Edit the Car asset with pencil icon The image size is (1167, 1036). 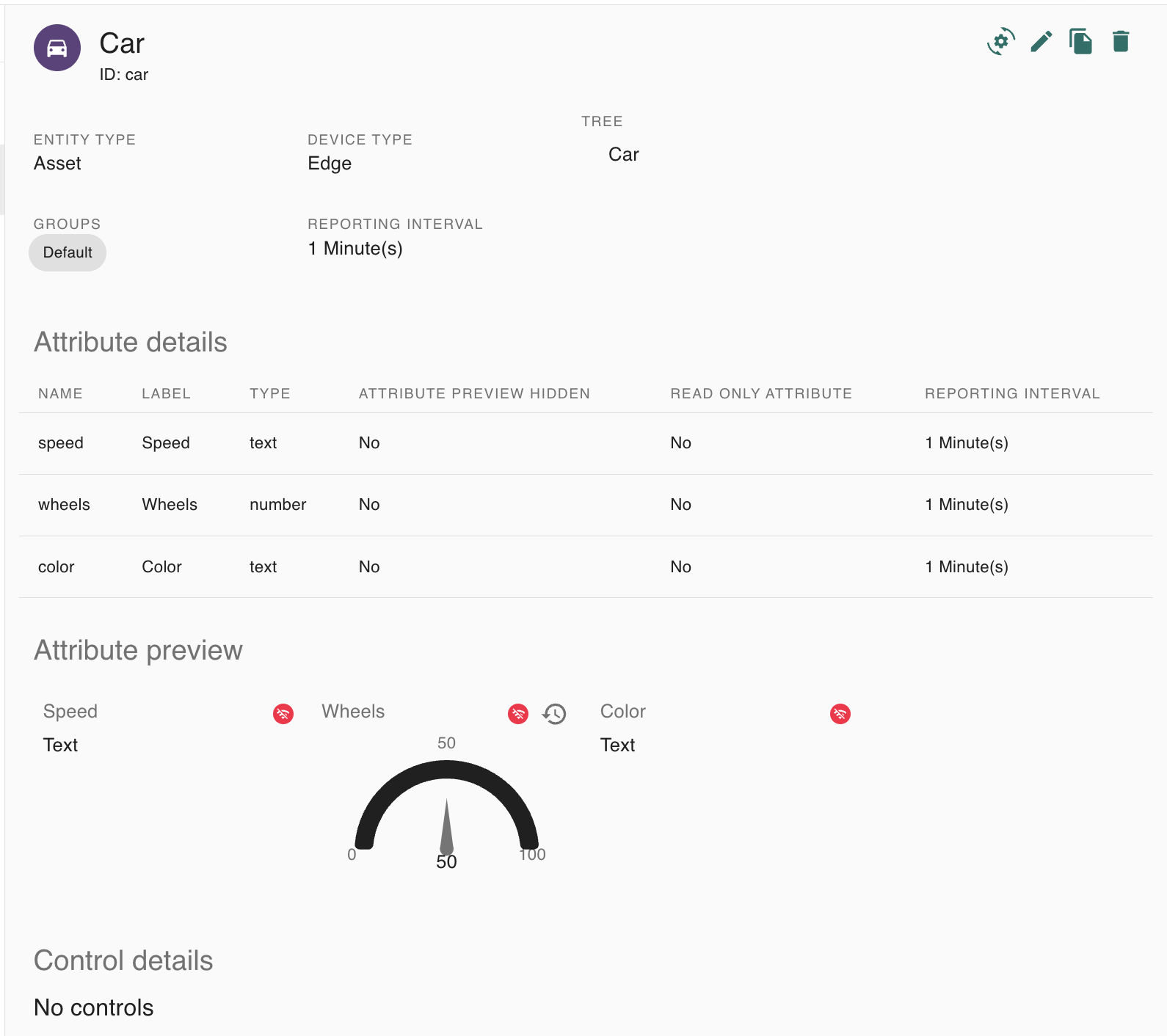tap(1041, 42)
